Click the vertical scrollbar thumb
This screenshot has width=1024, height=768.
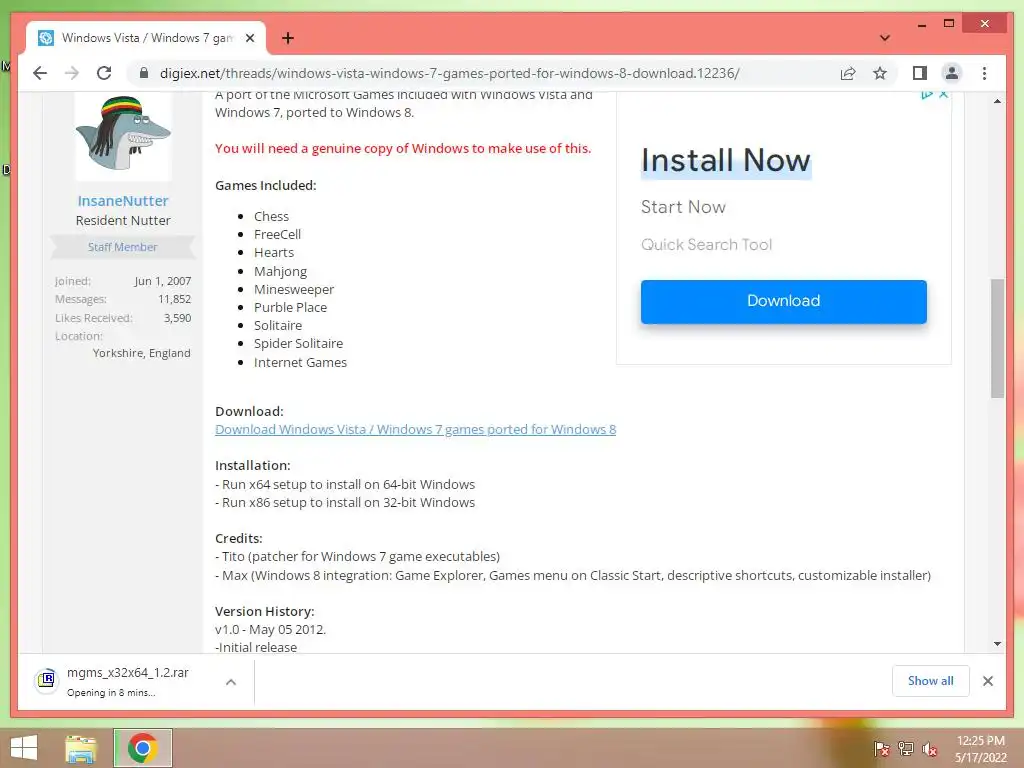tap(997, 338)
